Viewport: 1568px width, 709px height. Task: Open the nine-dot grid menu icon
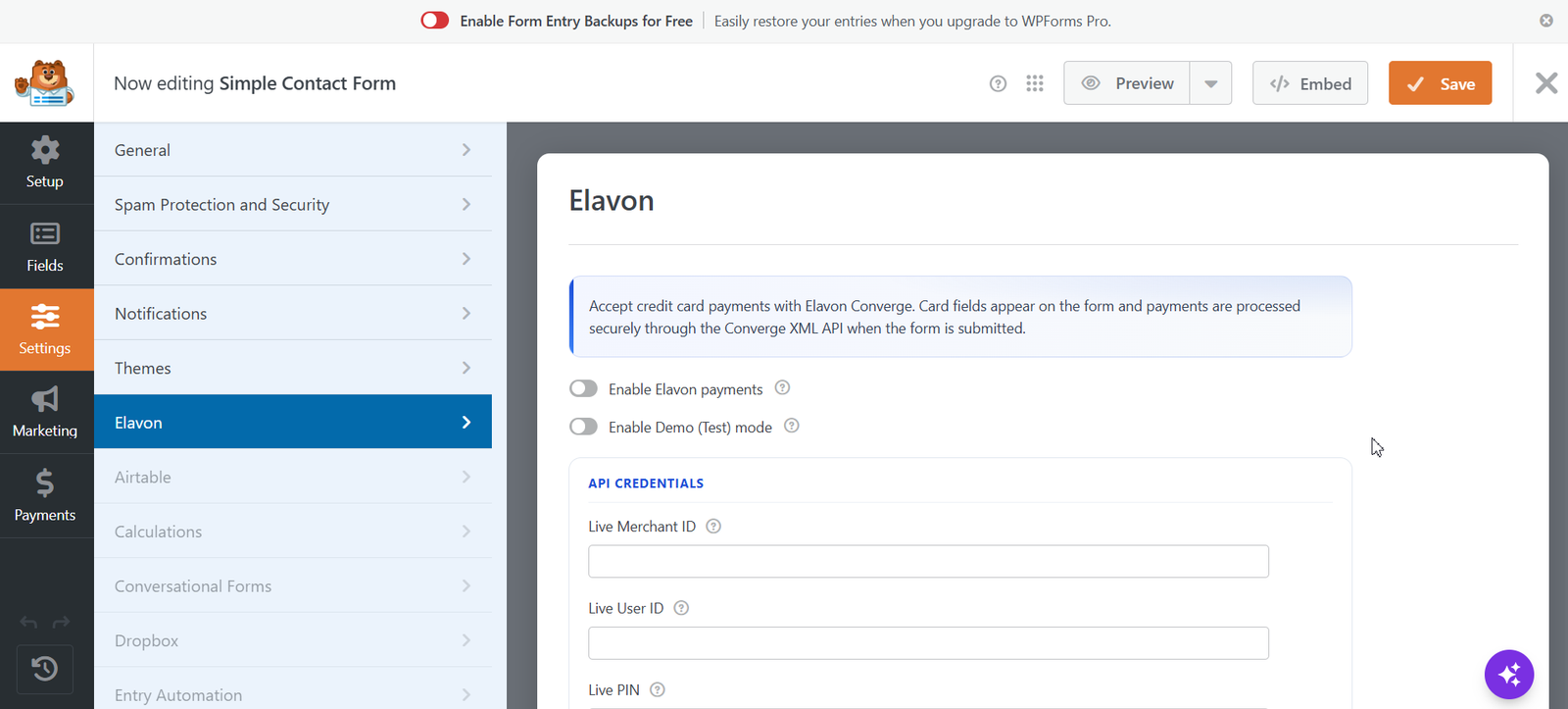click(1035, 83)
